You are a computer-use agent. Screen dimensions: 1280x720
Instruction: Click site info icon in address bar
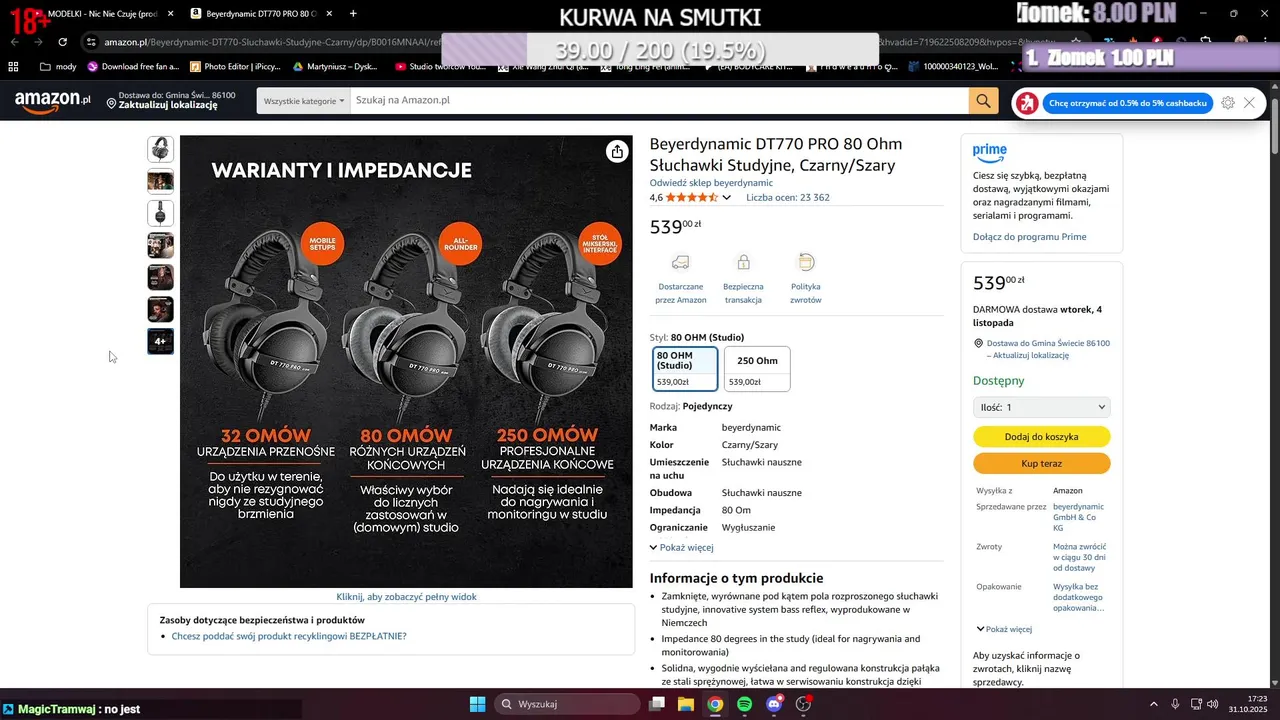[91, 42]
